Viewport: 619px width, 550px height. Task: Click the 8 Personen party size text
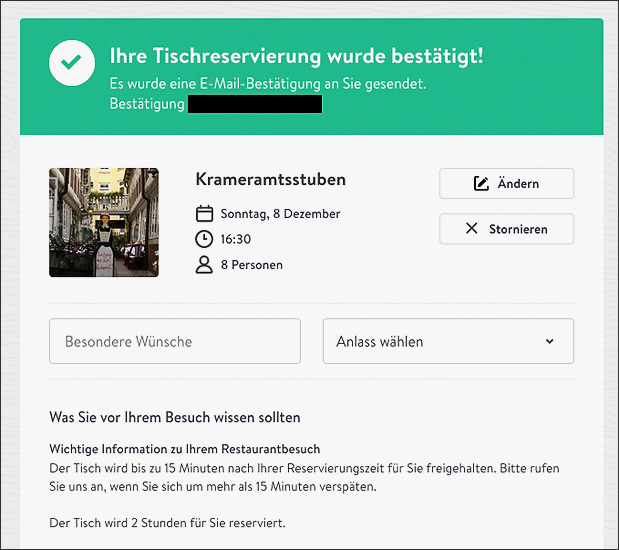tap(252, 265)
